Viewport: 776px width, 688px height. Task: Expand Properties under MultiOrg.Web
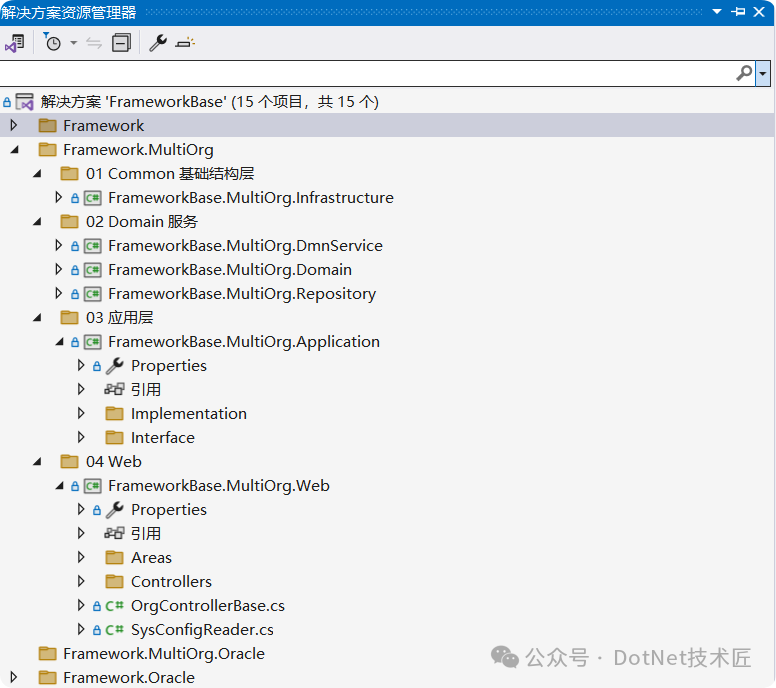81,509
